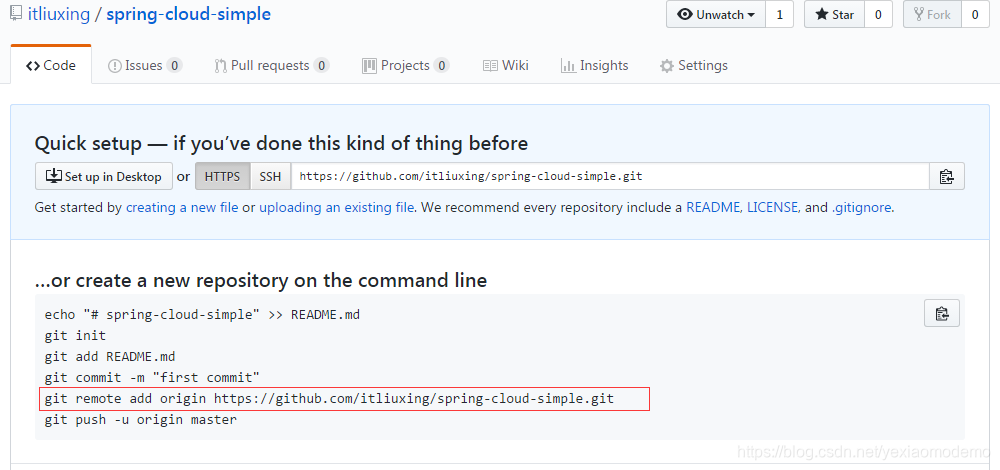The width and height of the screenshot is (1000, 470).
Task: Click the 'git init' command line
Action: point(75,335)
